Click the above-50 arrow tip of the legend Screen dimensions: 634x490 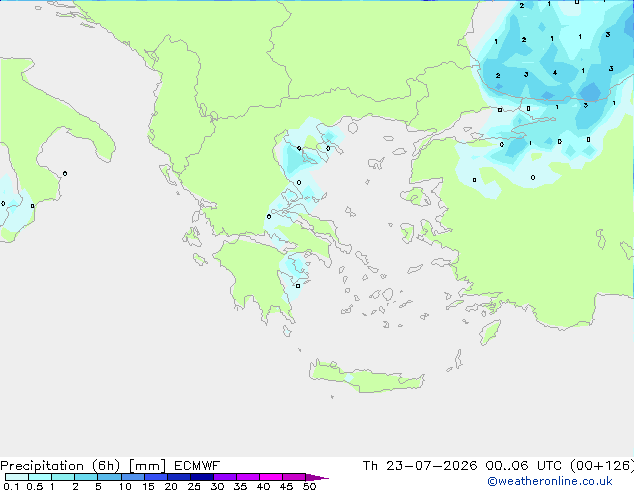click(317, 477)
